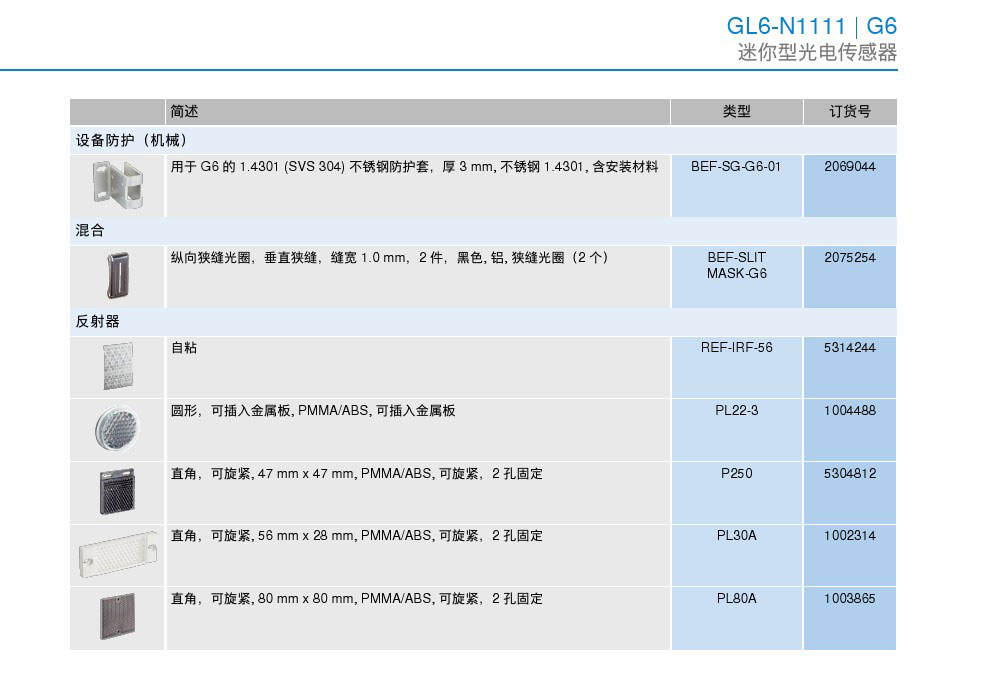The height and width of the screenshot is (692, 992).
Task: Select order number 5304812
Action: [850, 474]
